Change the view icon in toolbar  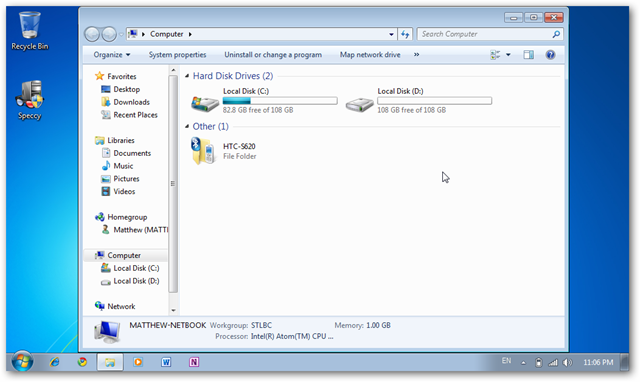(x=495, y=55)
